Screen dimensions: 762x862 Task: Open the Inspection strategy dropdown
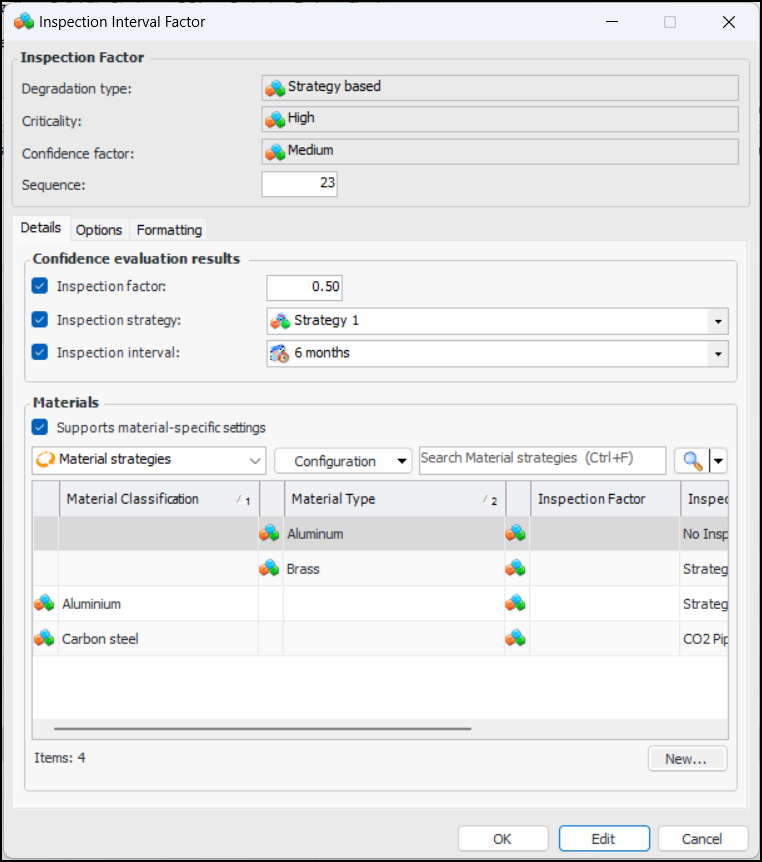718,322
